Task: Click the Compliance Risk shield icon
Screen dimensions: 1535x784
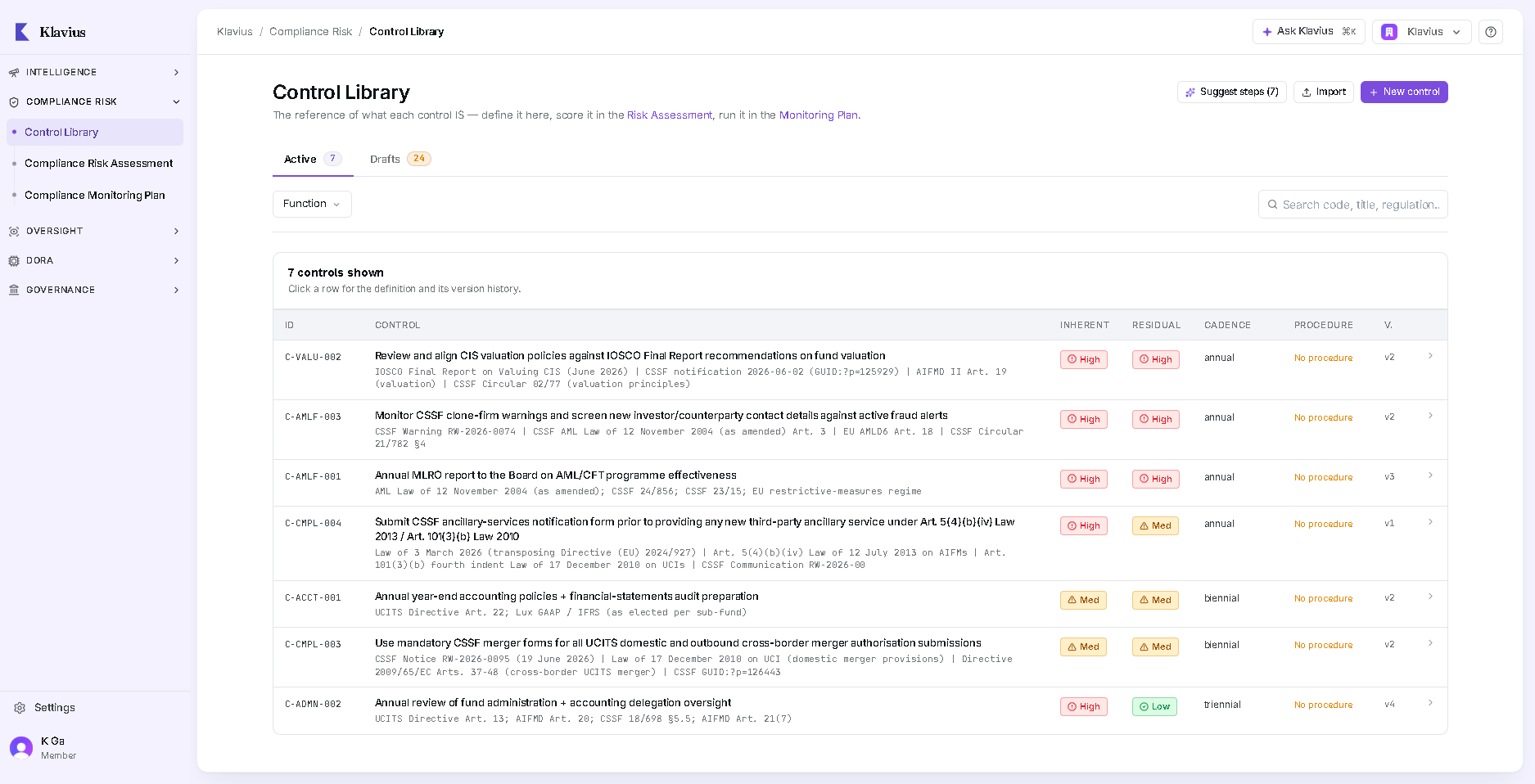Action: (x=14, y=102)
